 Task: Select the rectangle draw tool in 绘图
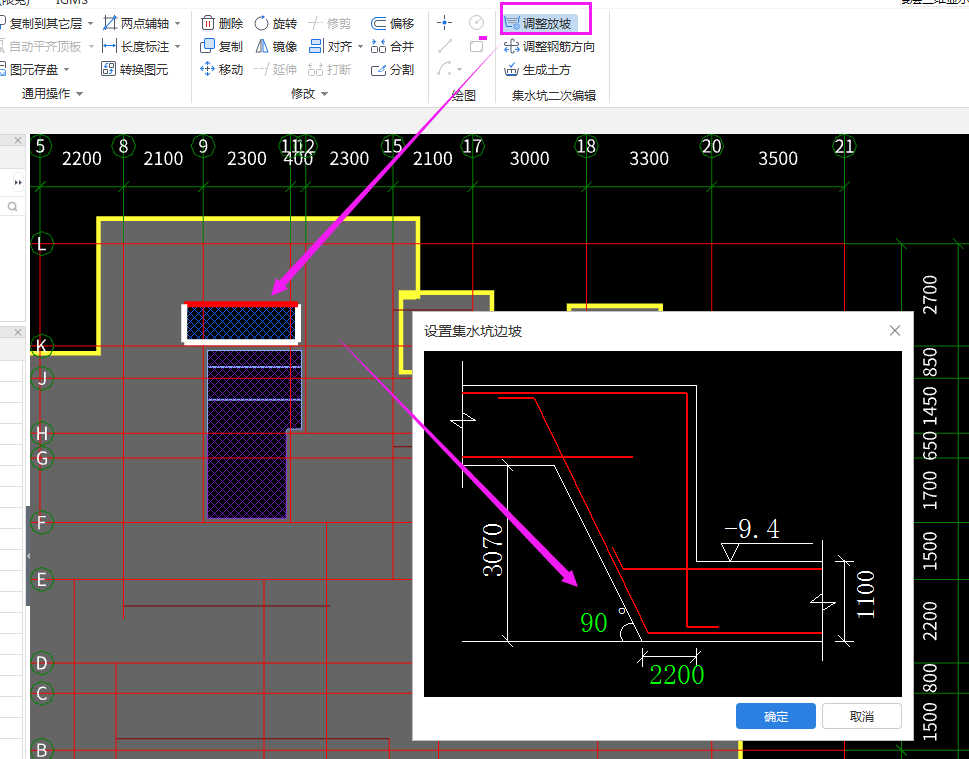pyautogui.click(x=476, y=46)
